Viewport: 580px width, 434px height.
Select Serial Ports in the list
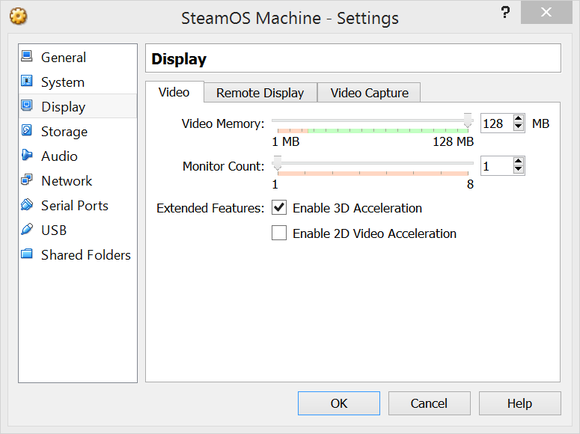tap(78, 205)
